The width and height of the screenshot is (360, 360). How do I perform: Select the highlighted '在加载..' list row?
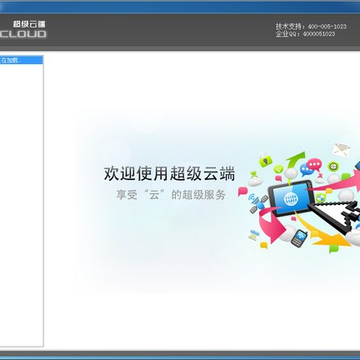click(21, 60)
